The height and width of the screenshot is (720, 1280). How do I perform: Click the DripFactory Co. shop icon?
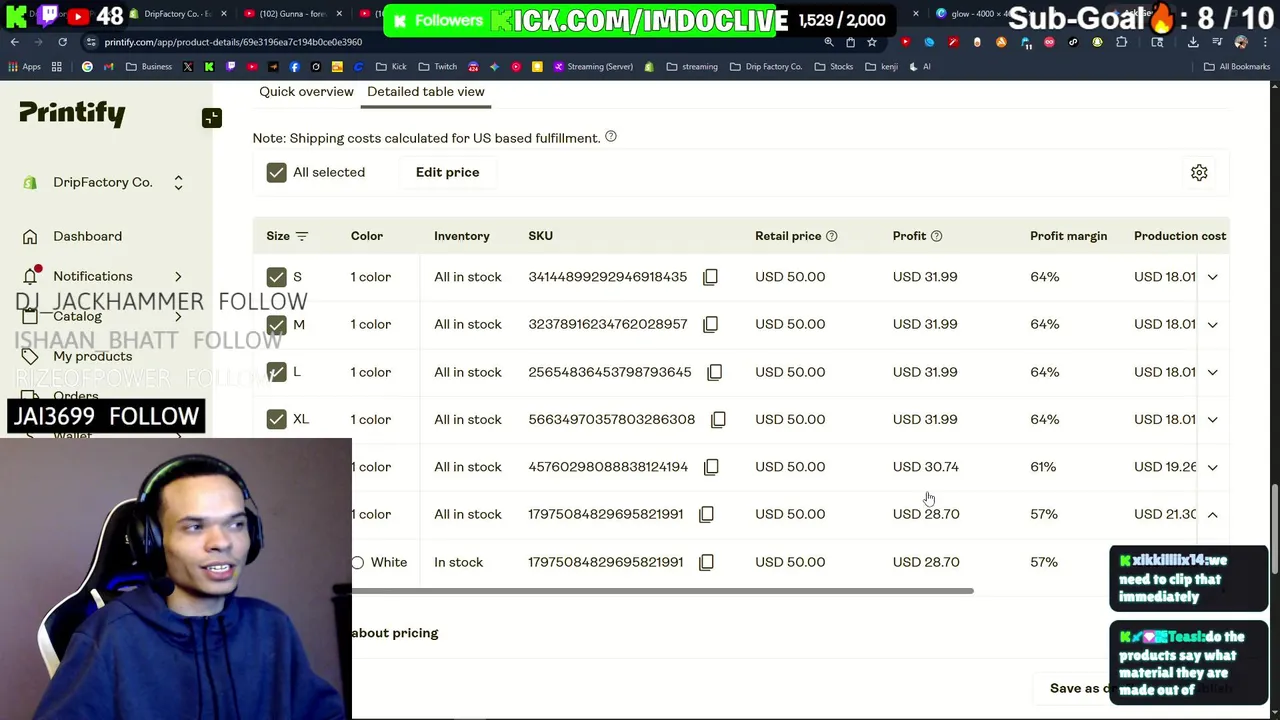[x=30, y=183]
